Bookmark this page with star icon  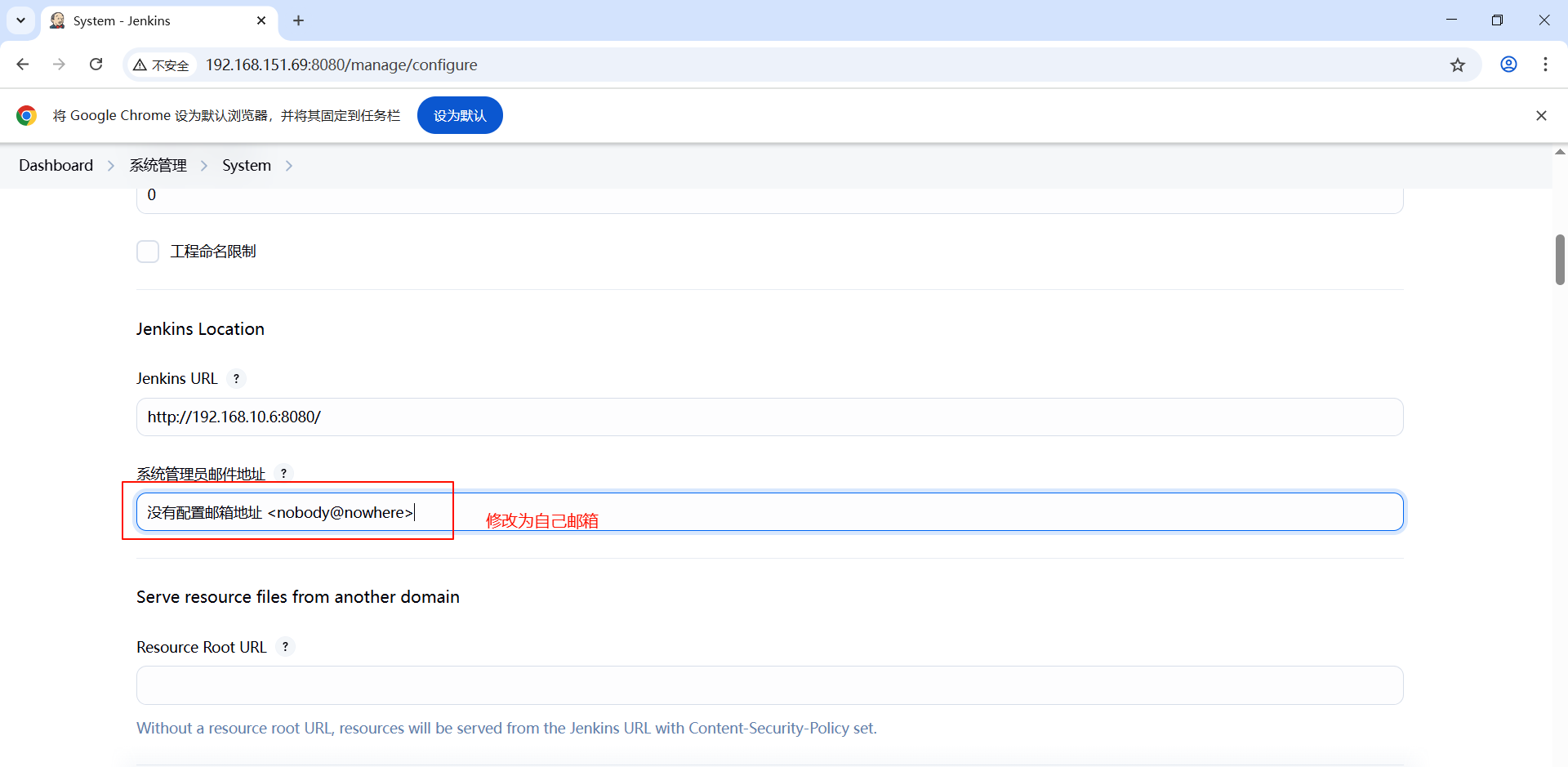[1458, 65]
